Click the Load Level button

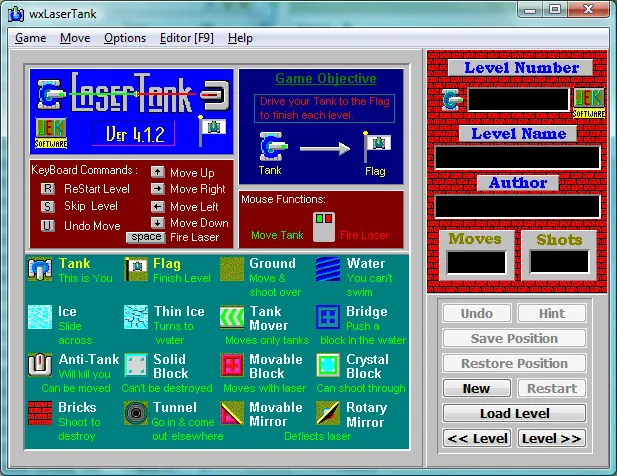point(514,413)
